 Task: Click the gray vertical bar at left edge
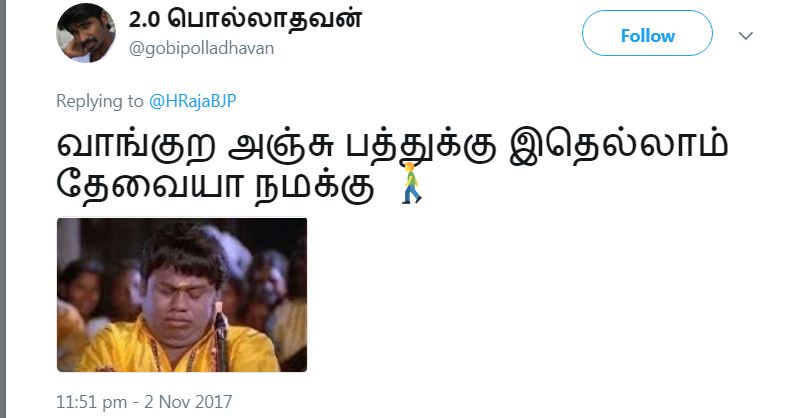pos(3,209)
